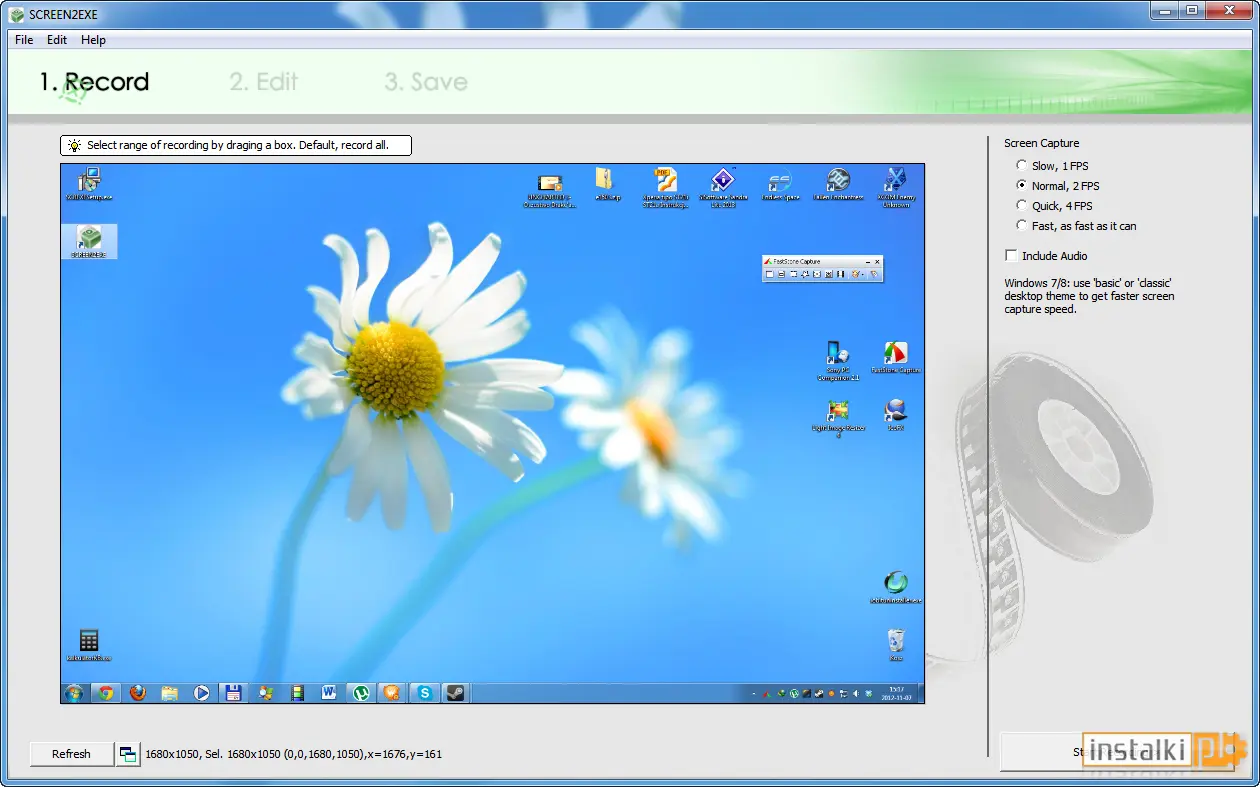Go to the 2. Edit step

tap(263, 82)
